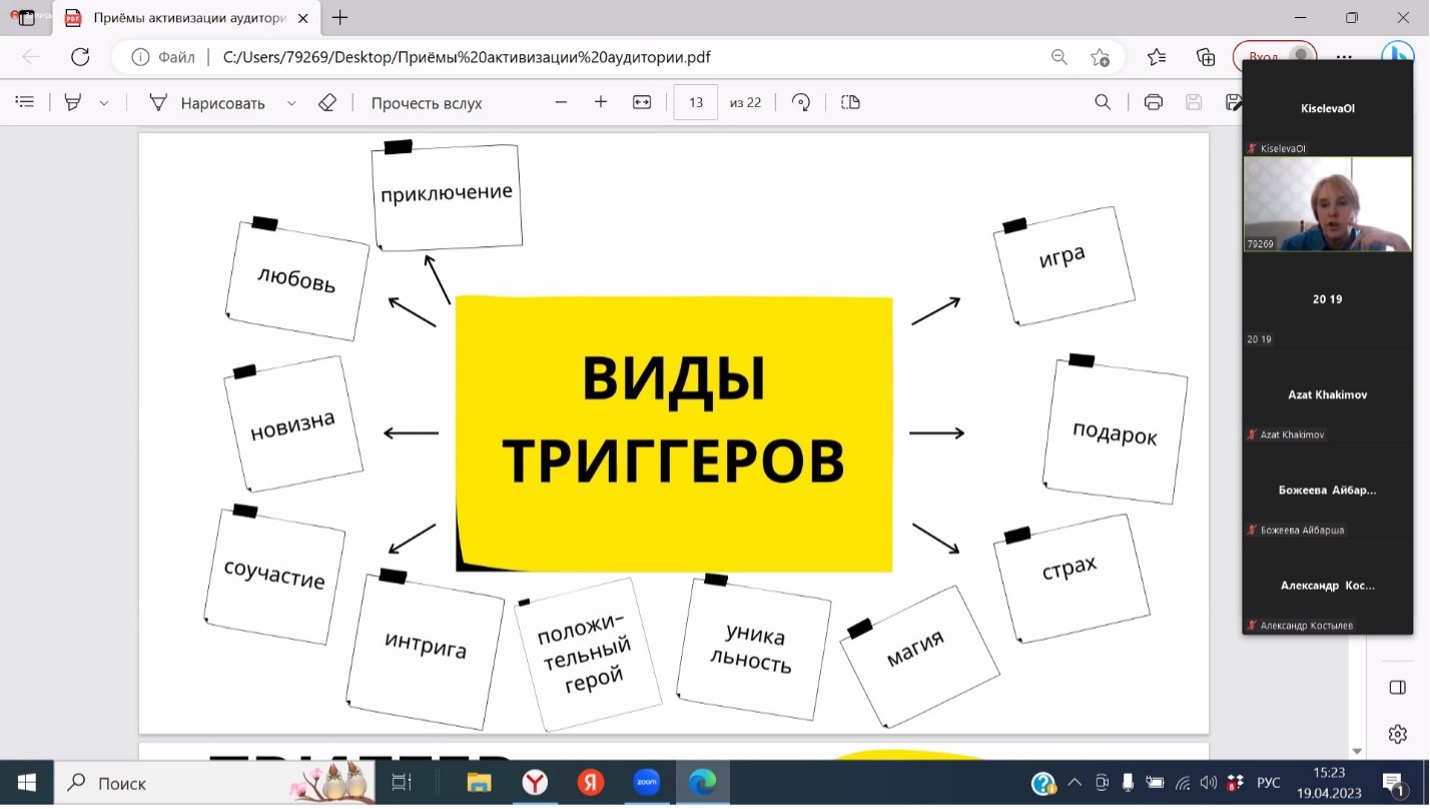Add this page to favorites star
The height and width of the screenshot is (809, 1430).
click(x=1100, y=57)
